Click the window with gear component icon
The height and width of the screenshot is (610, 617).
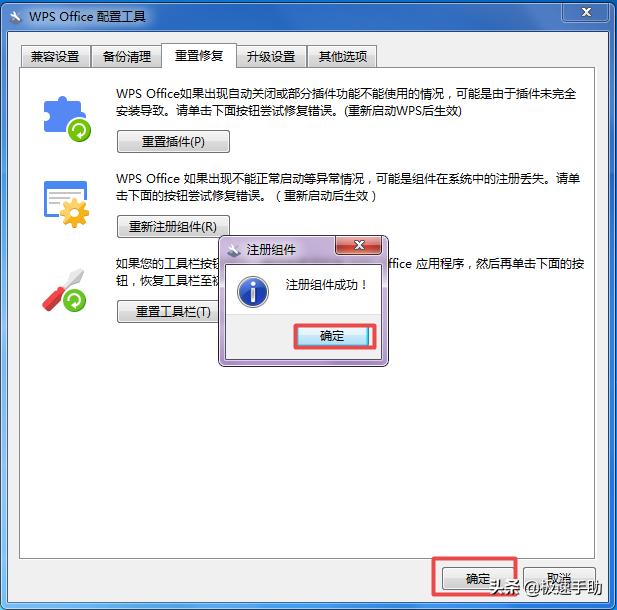pos(66,204)
